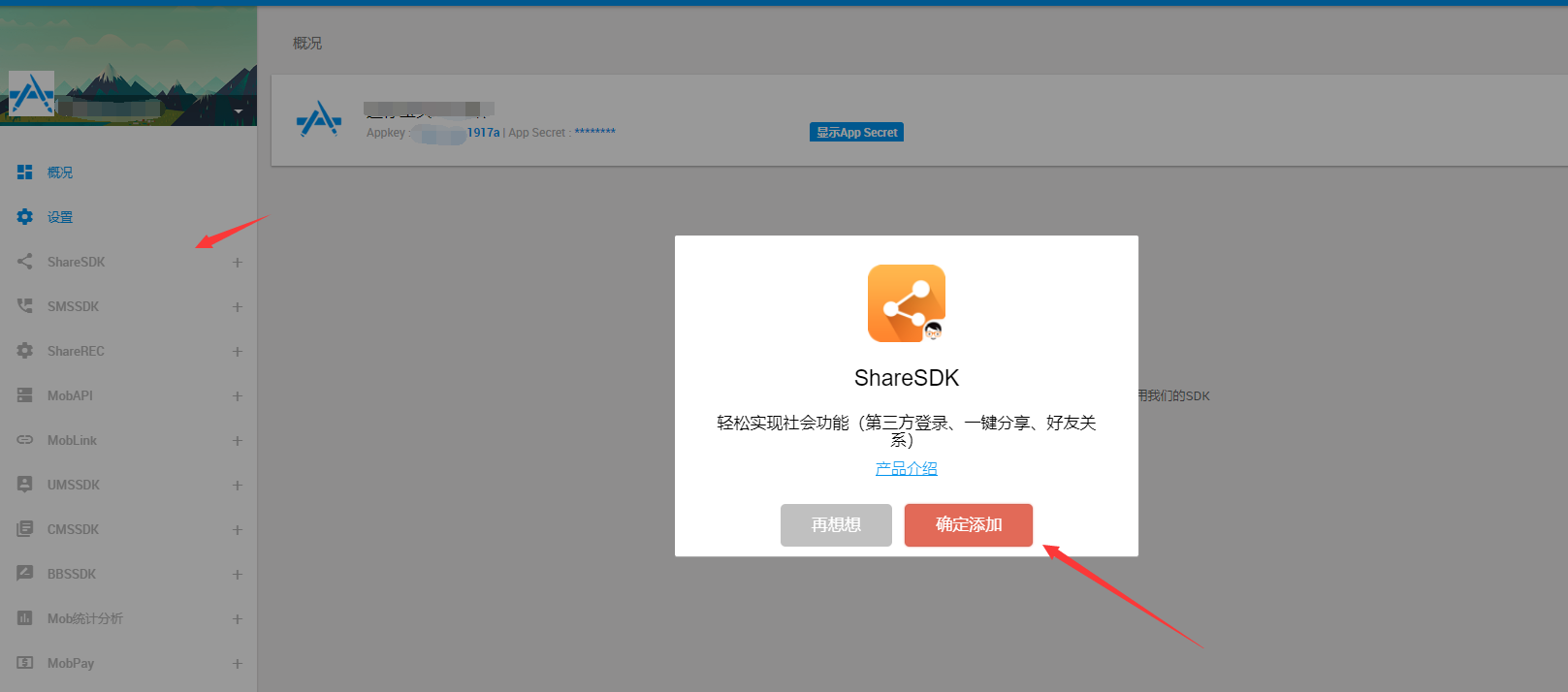Click the 设置 gear icon

click(25, 216)
